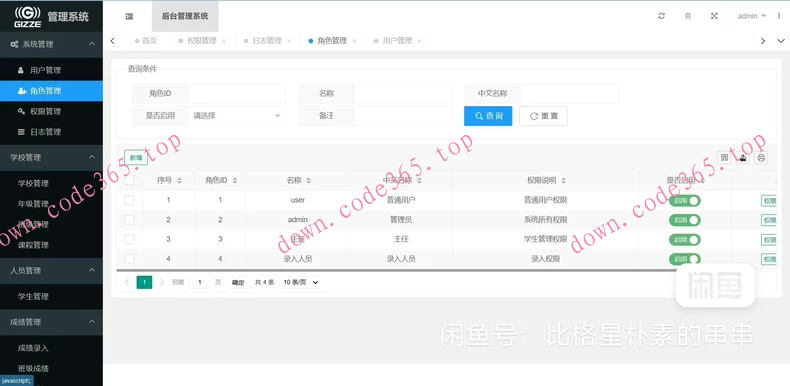Screen dimensions: 790x386
Task: Click the blue 查询 search button
Action: [488, 116]
